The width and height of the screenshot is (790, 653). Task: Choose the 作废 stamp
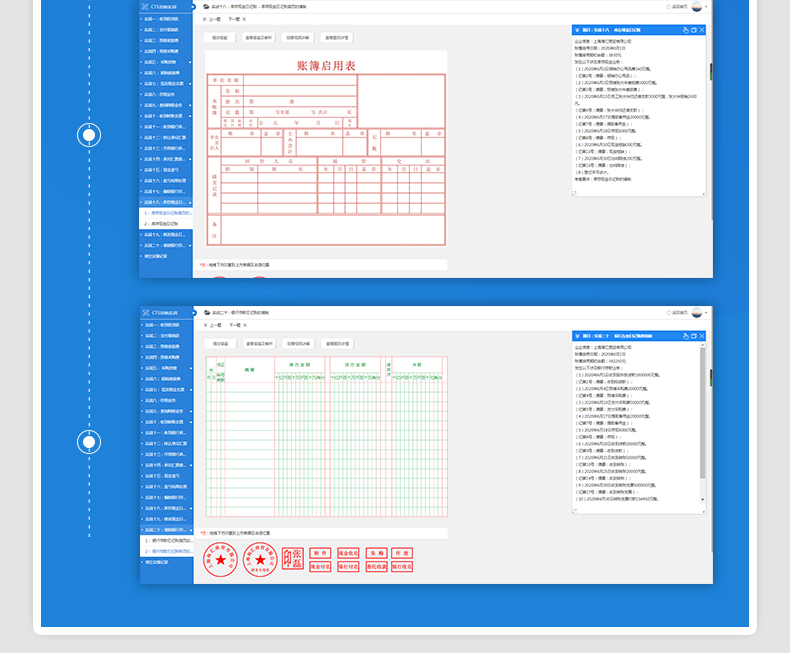coord(402,552)
